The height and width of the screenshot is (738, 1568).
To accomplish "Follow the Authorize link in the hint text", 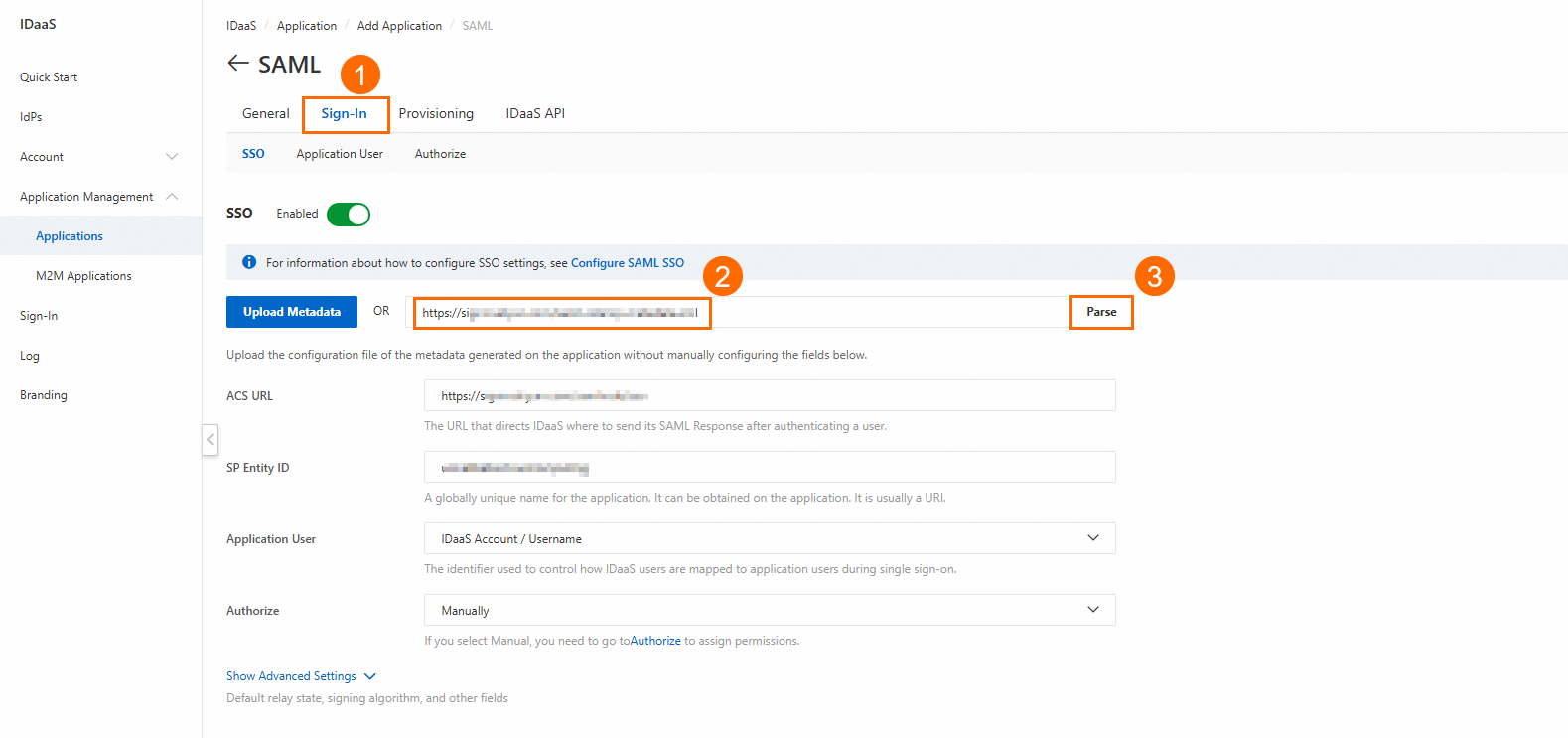I will [655, 641].
